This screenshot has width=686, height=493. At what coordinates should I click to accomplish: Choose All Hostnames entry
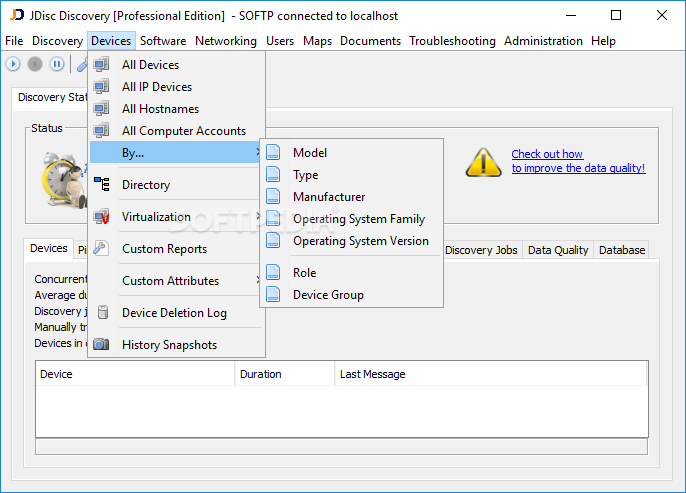click(176, 108)
